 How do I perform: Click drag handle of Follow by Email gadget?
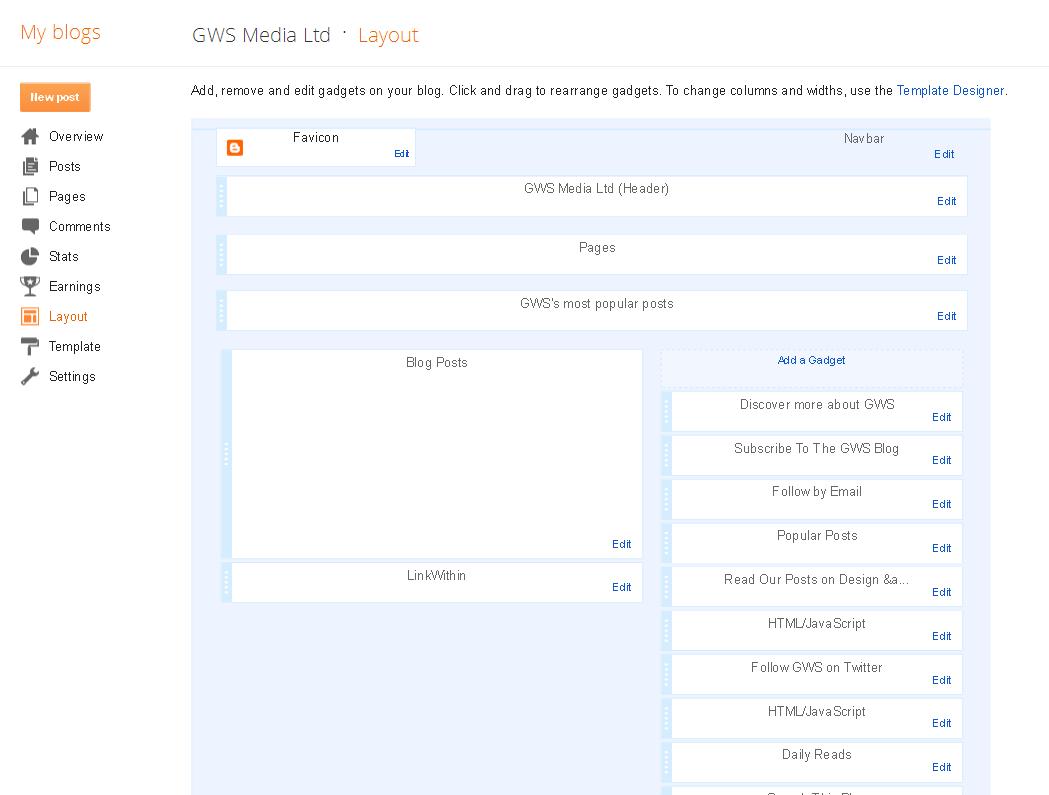click(x=666, y=499)
